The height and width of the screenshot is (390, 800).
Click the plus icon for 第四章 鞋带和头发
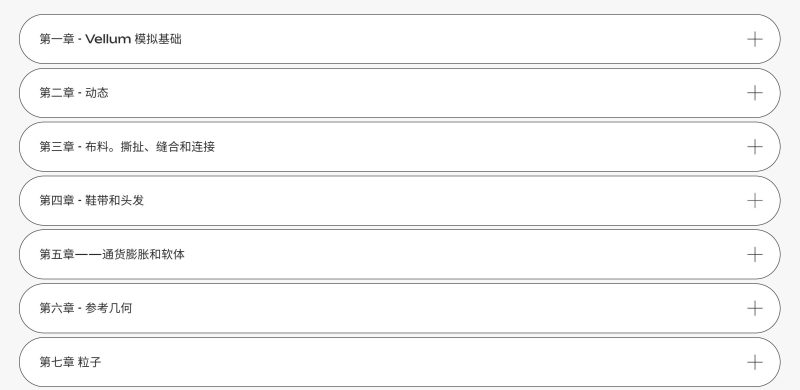pos(755,201)
